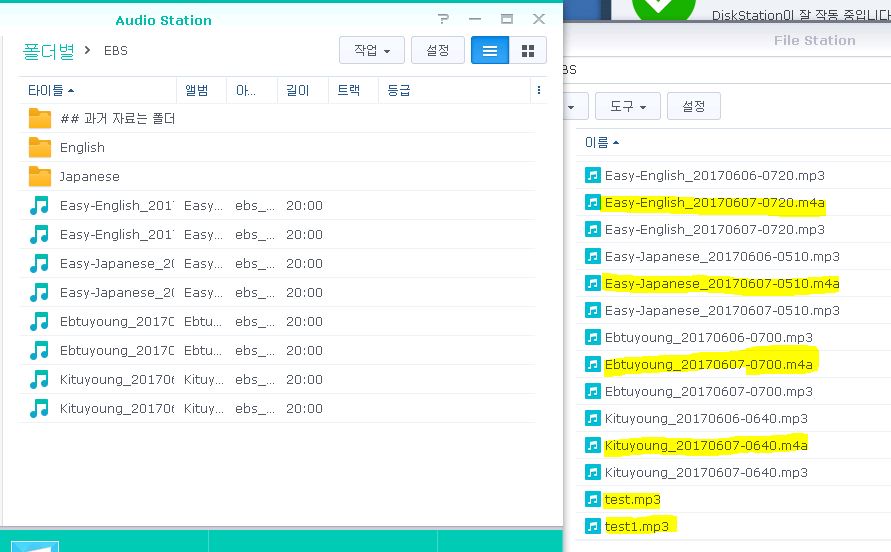Select Easy-Japanese_20170607-0510.mp3 file icon
Screen dimensions: 891x552
(593, 310)
